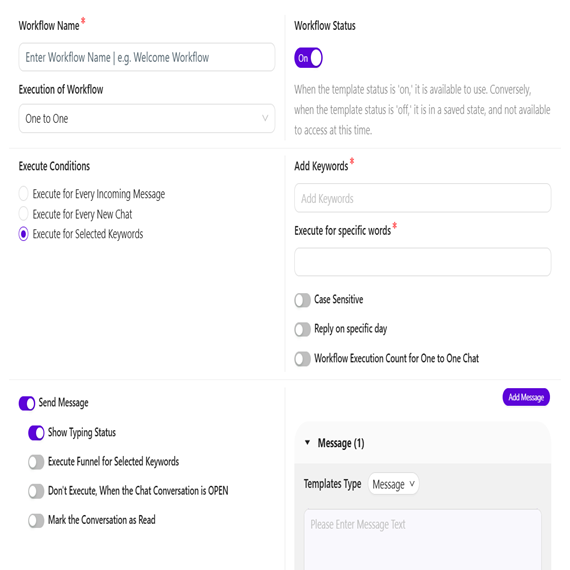Disable the Send Message toggle
The image size is (570, 570).
point(27,403)
